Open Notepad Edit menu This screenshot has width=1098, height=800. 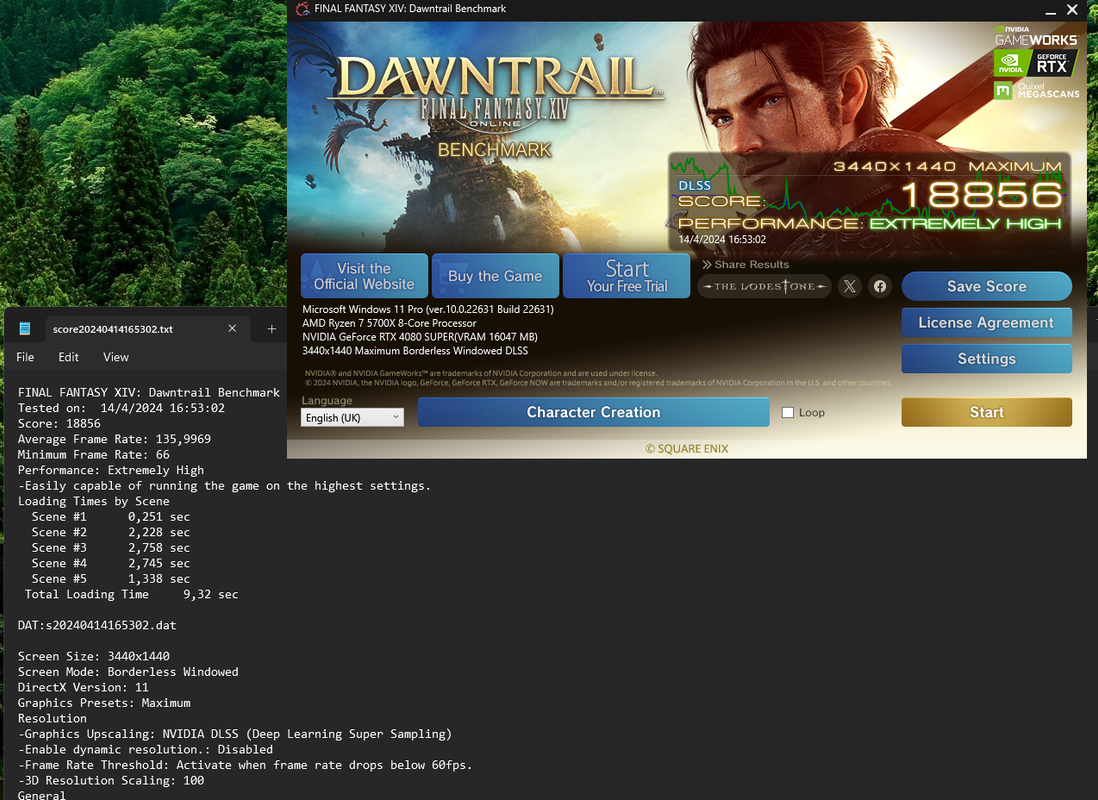(x=69, y=357)
